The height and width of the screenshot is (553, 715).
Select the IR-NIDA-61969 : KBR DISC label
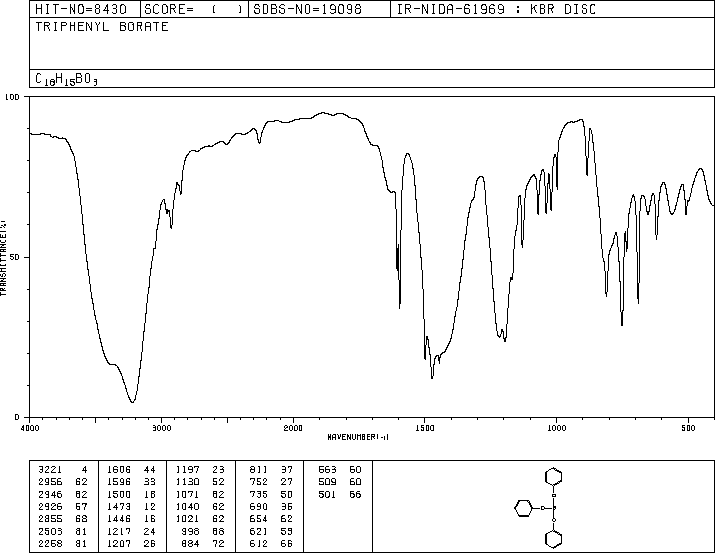coord(497,9)
